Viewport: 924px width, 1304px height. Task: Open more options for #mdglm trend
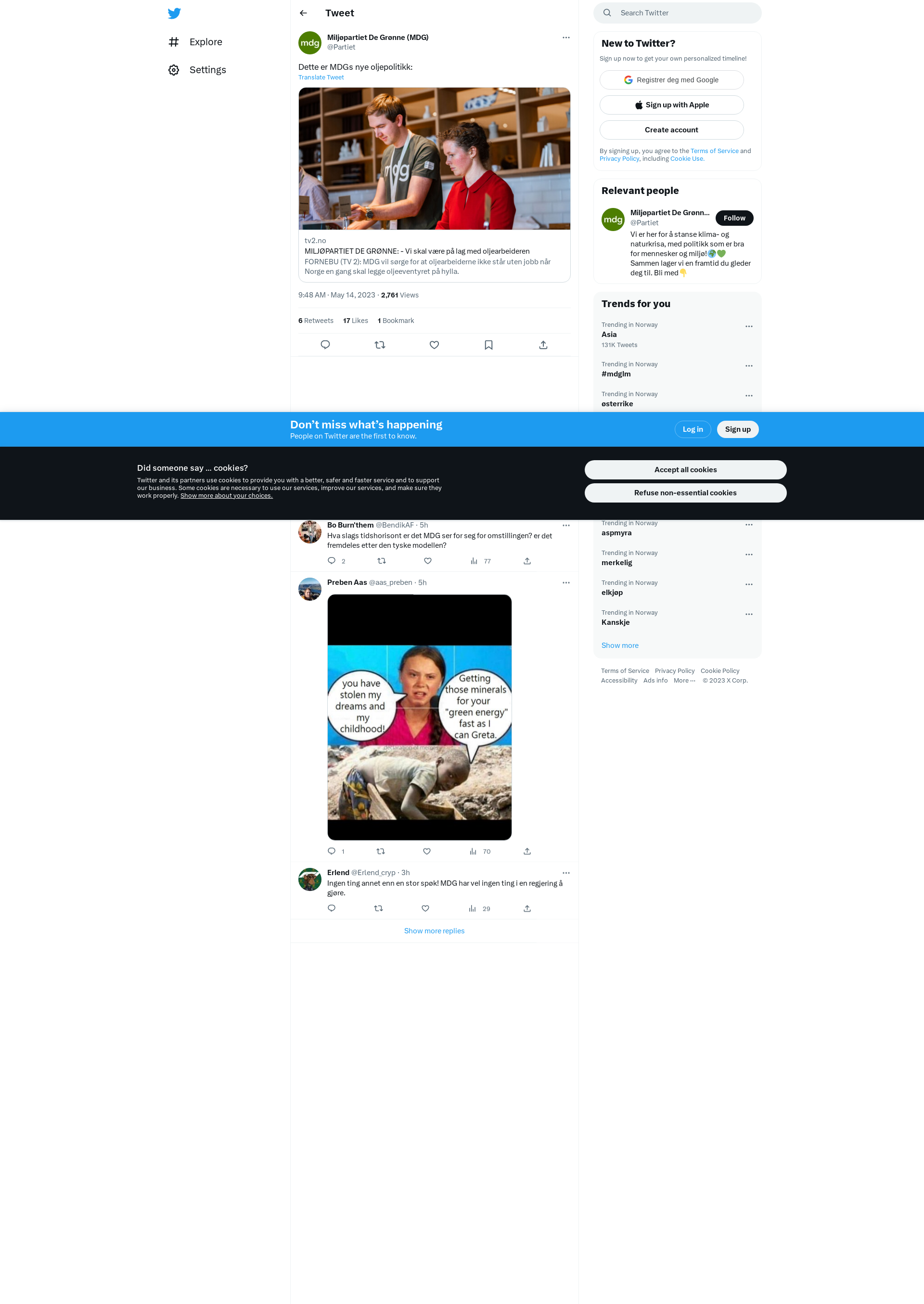pos(749,366)
